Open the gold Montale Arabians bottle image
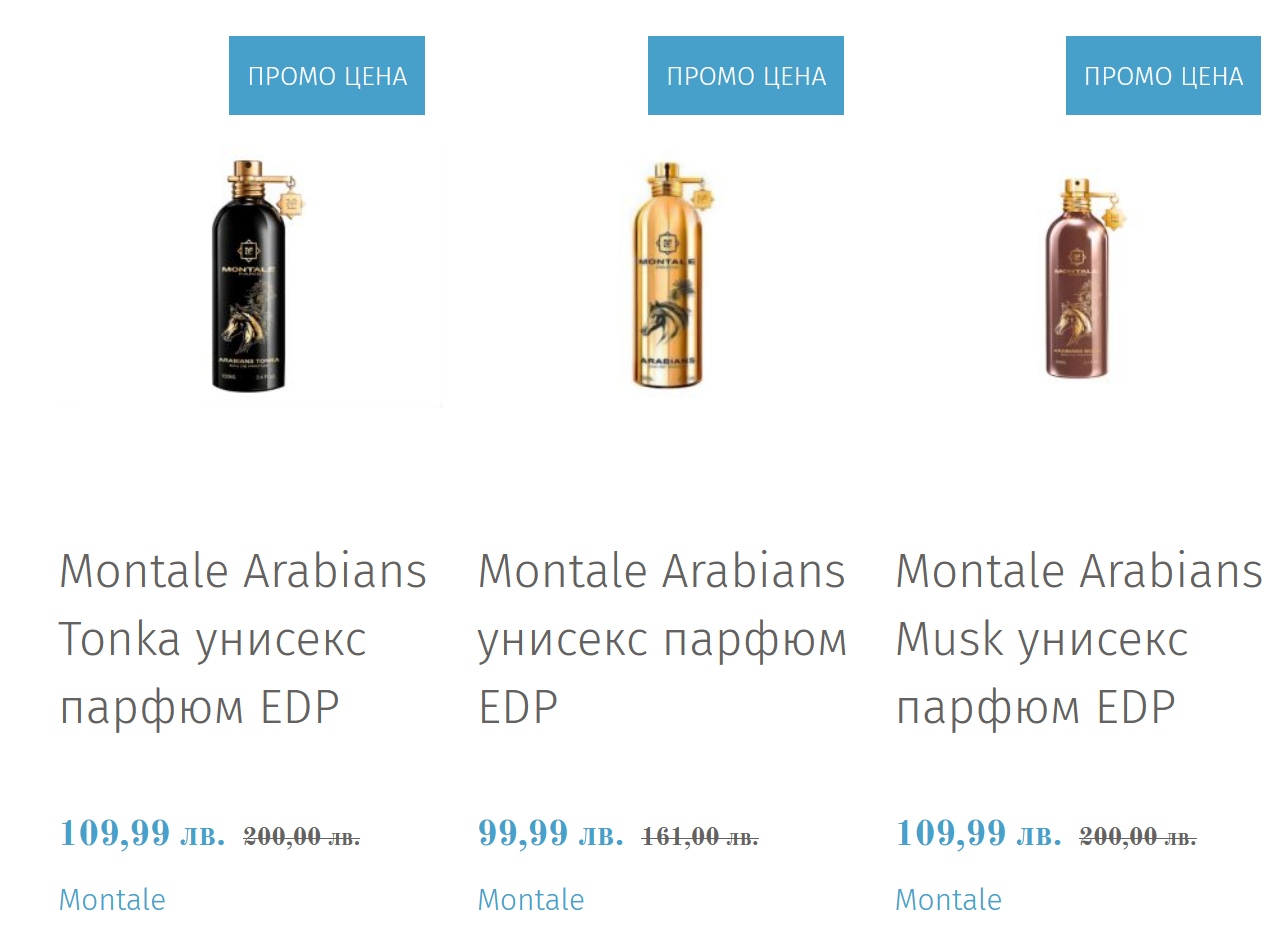The image size is (1281, 947). tap(669, 274)
